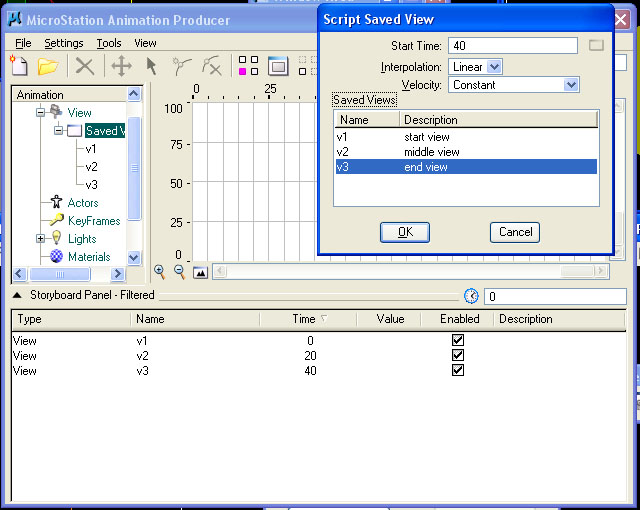This screenshot has height=510, width=640.
Task: Open the Velocity Constant dropdown
Action: pos(571,85)
